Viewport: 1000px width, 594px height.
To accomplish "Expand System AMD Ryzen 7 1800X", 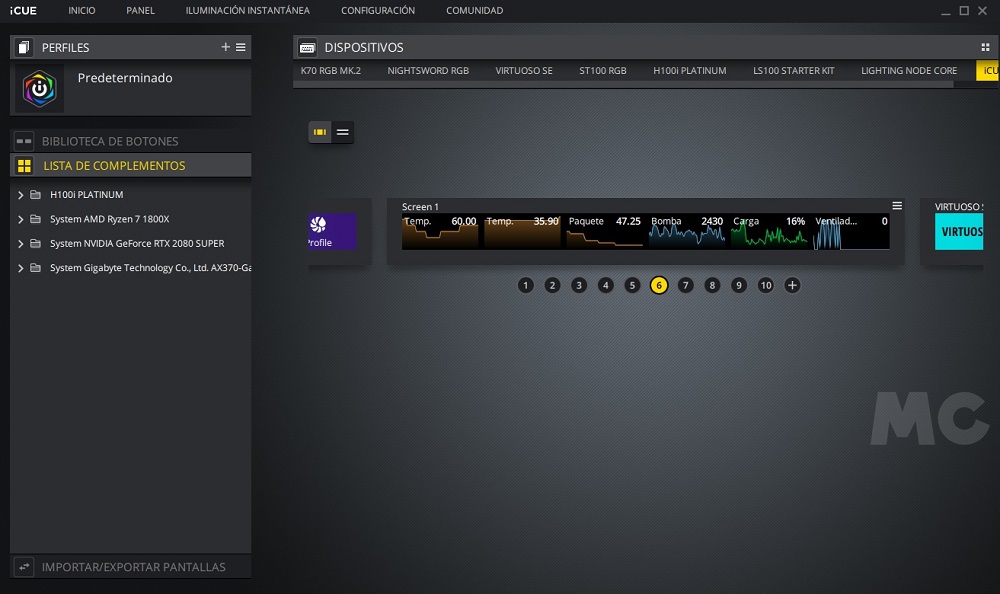I will point(21,219).
